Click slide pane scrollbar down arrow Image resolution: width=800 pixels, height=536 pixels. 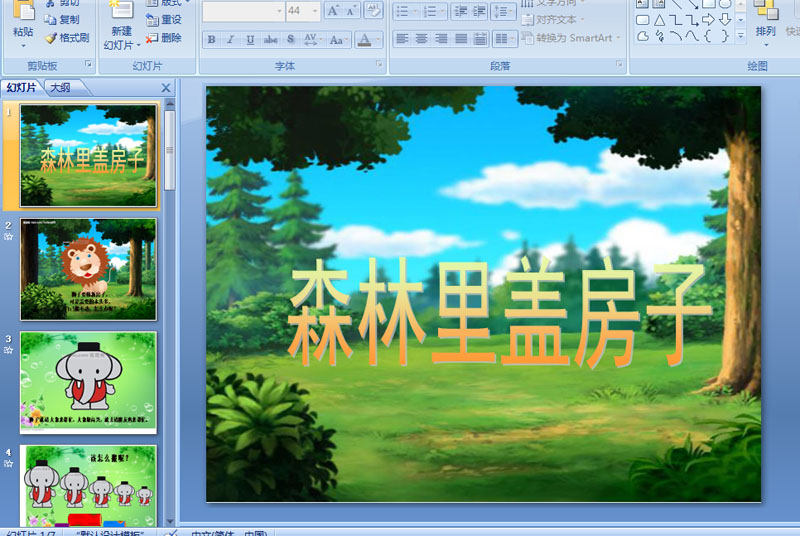[x=170, y=521]
